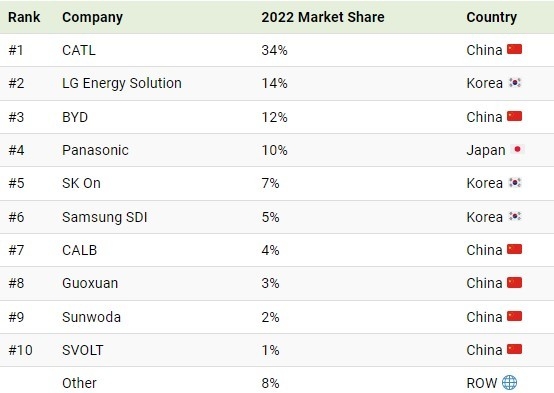Click China flag icon in CATL row
The height and width of the screenshot is (393, 554).
click(x=514, y=49)
